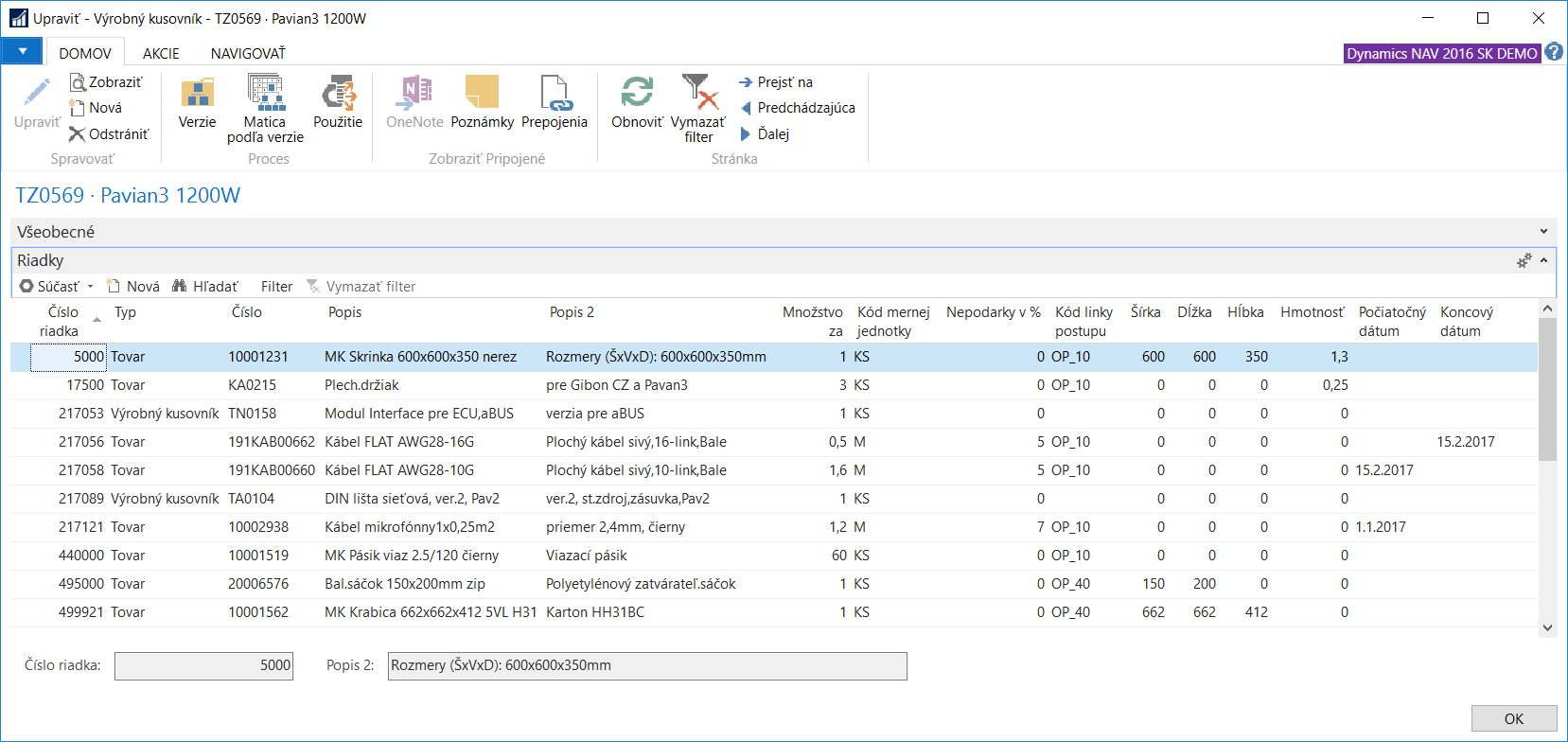Switch to the AKCIE tab
The width and height of the screenshot is (1568, 742).
[161, 53]
